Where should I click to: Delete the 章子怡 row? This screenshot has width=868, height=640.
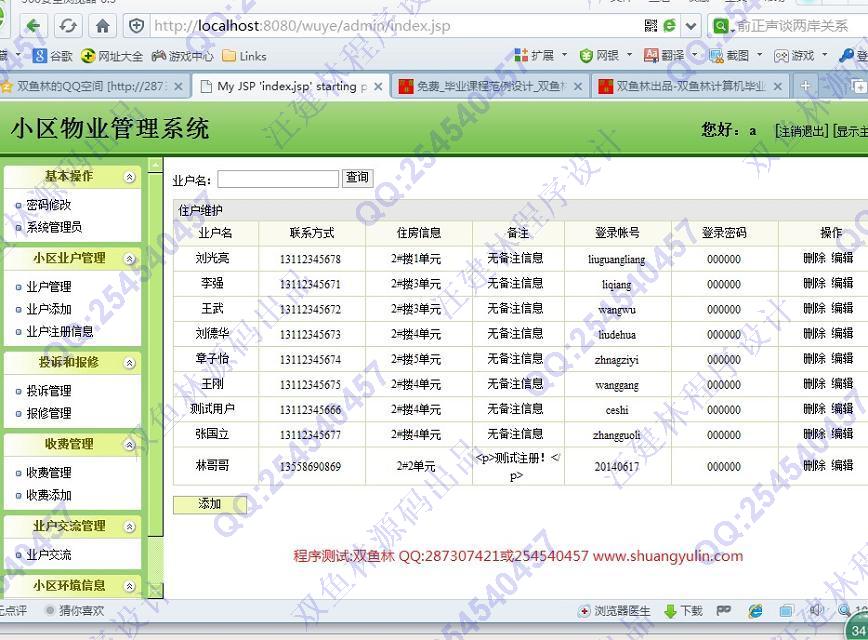coord(814,359)
